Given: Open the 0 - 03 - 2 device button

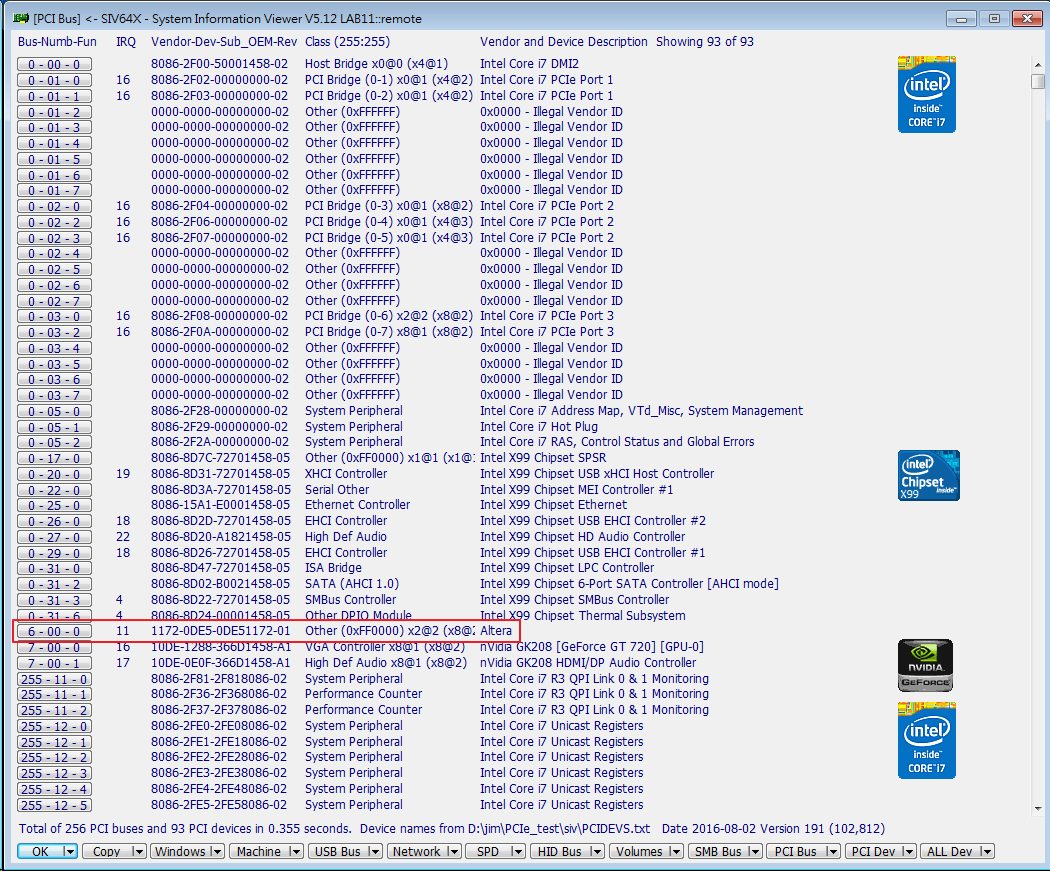Looking at the screenshot, I should tap(54, 333).
